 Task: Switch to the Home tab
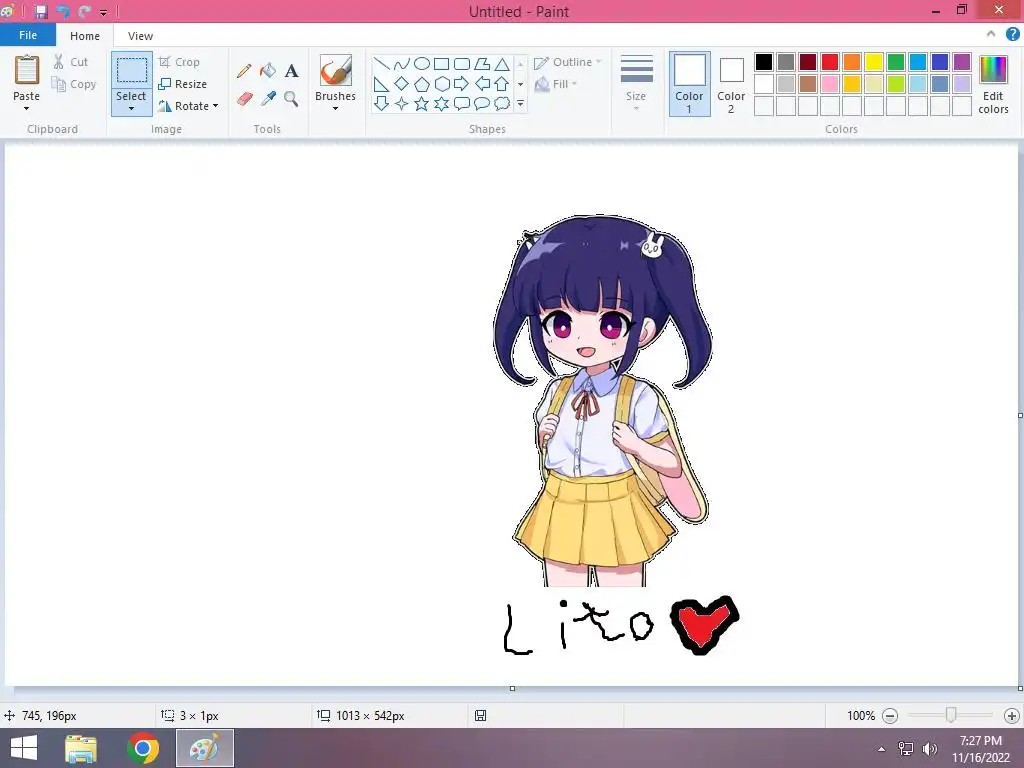tap(85, 36)
